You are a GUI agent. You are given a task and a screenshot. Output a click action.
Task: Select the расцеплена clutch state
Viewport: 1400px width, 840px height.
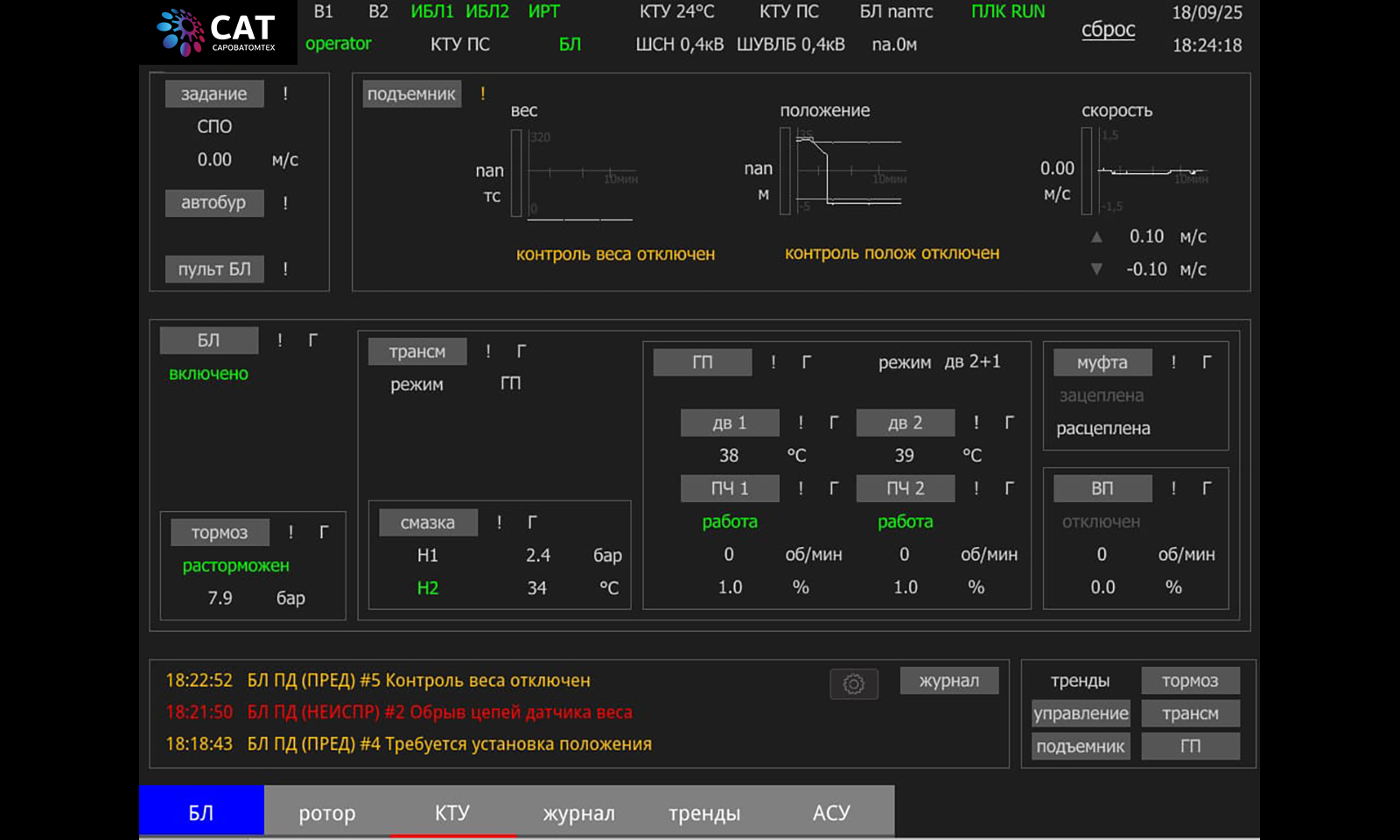[x=1103, y=429]
